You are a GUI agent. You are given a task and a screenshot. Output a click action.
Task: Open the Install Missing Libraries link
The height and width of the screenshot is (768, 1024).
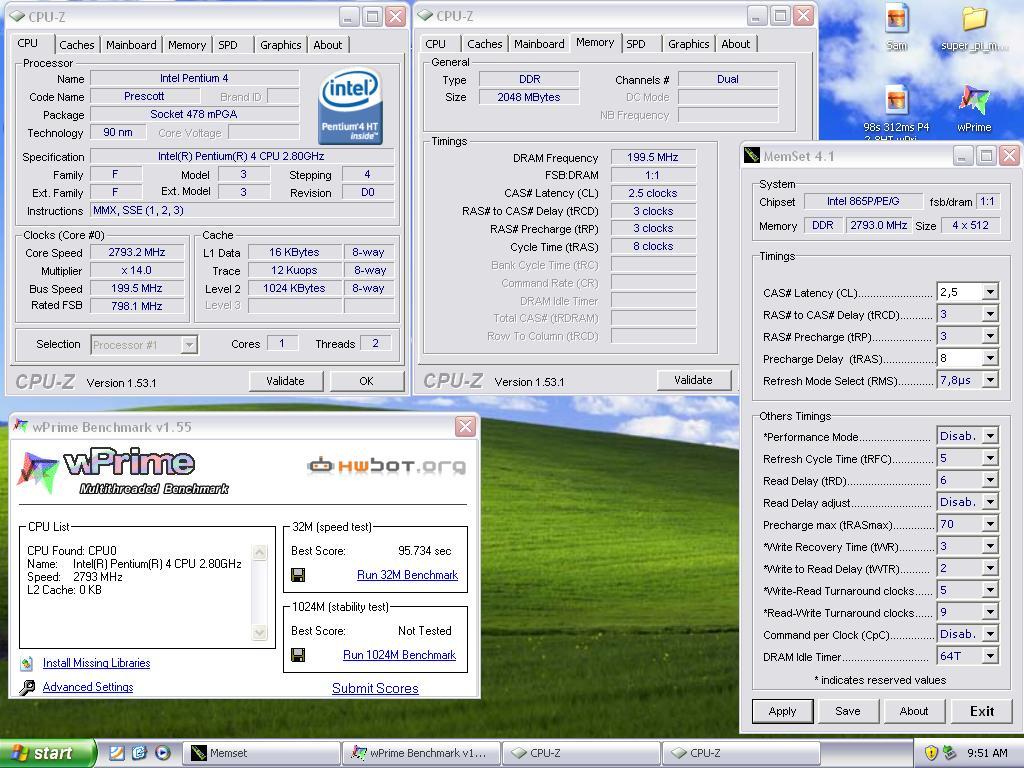97,663
